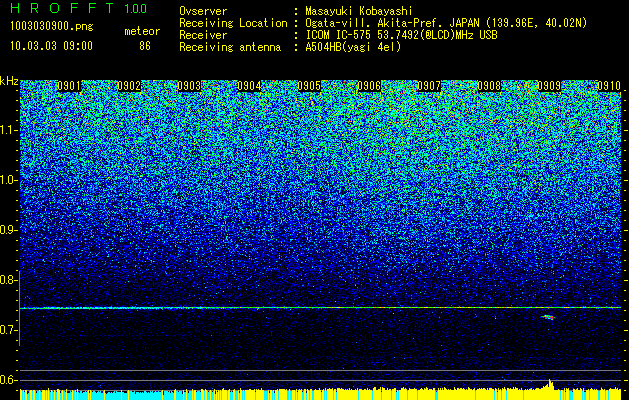
Task: Click the 0908 time marker
Action: tap(489, 86)
